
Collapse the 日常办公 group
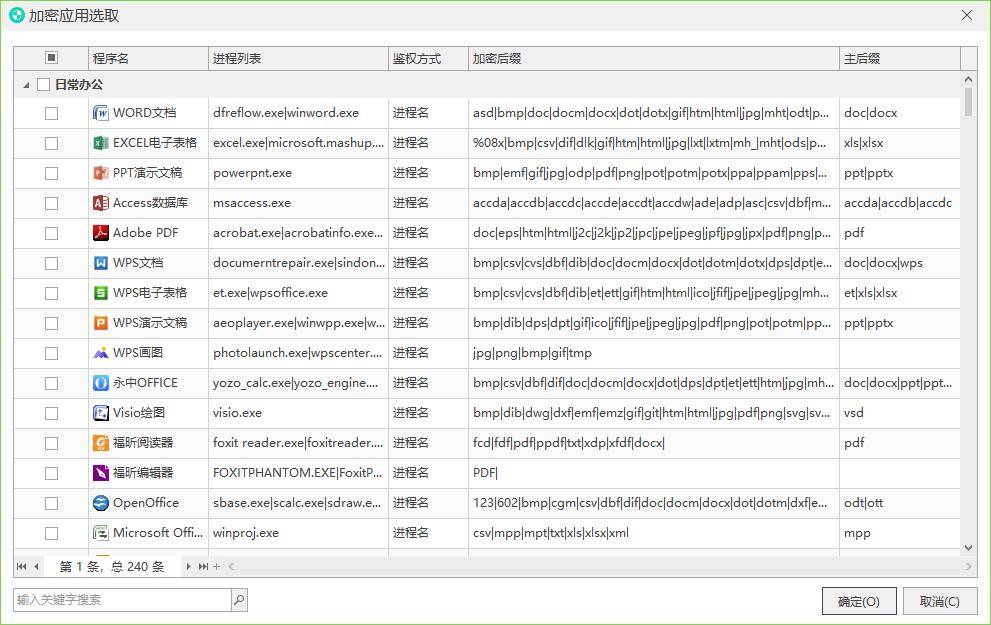pos(26,85)
